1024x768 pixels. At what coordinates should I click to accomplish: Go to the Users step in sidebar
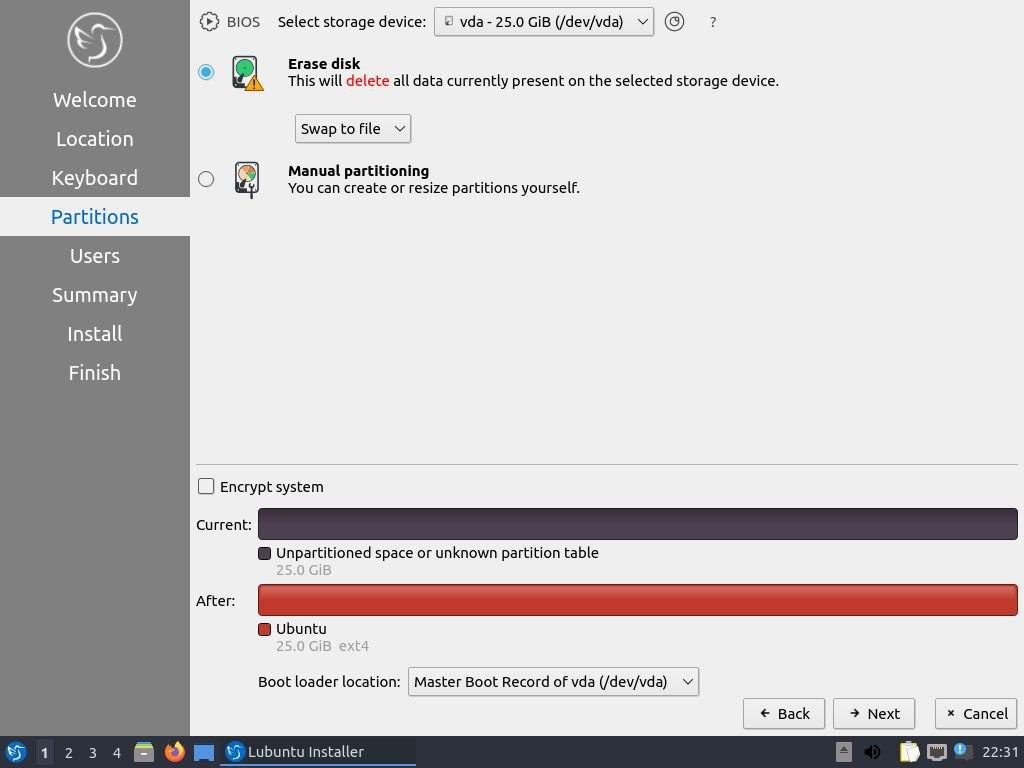click(95, 256)
